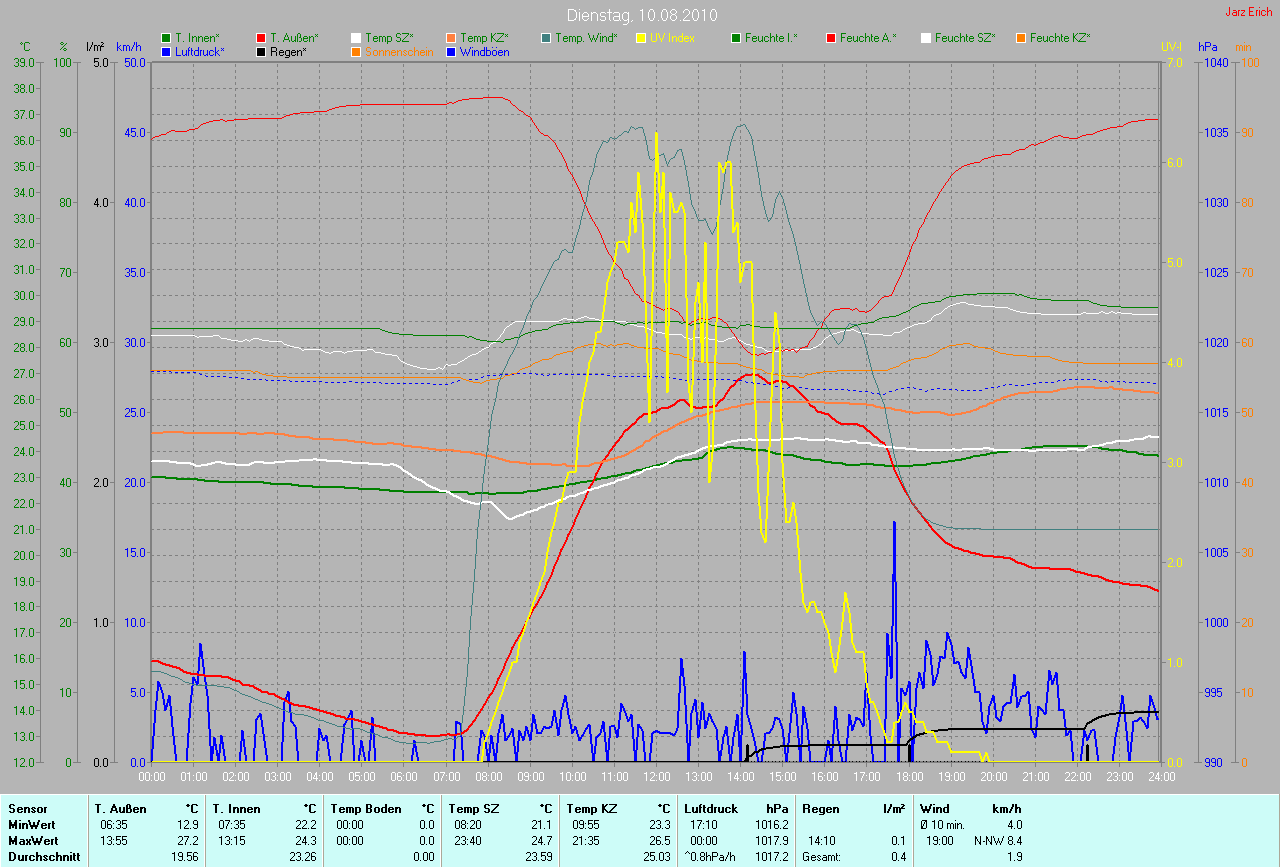Click the hPa axis unit label
The width and height of the screenshot is (1280, 867).
pos(1210,47)
